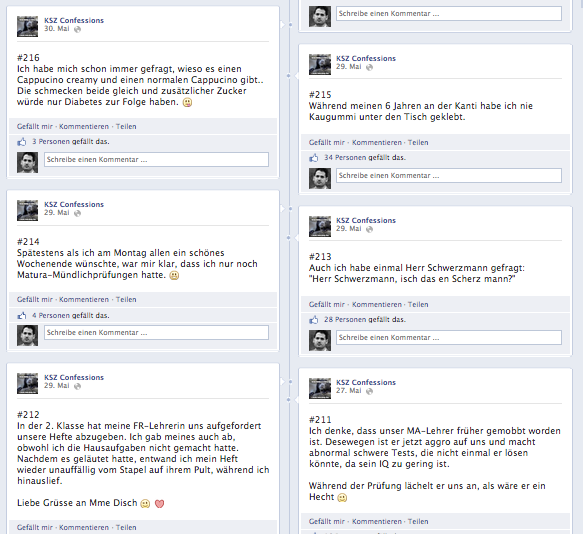Click Teilen under post #214
The image size is (583, 534).
click(x=126, y=300)
